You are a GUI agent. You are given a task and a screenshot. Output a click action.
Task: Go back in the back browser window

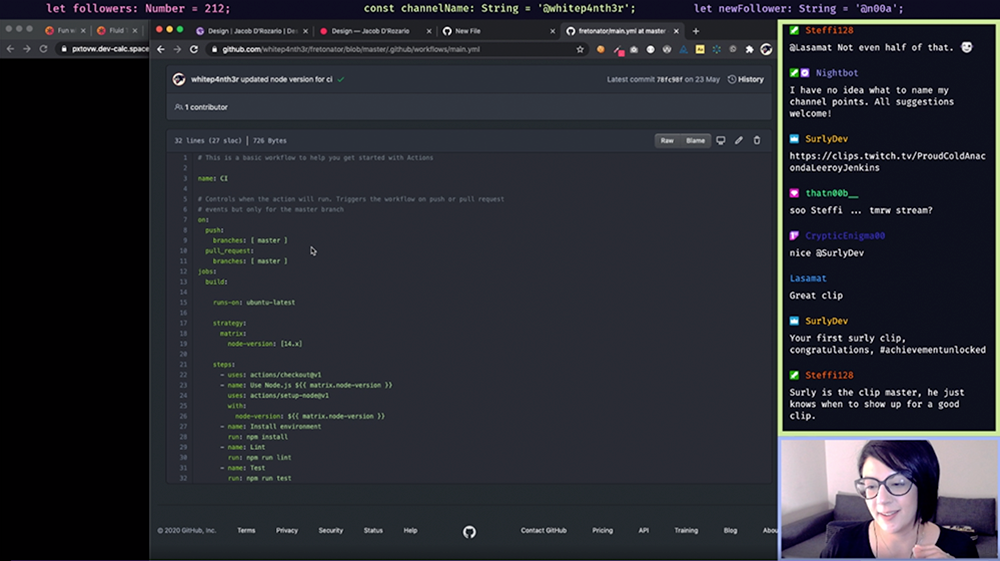coord(10,48)
